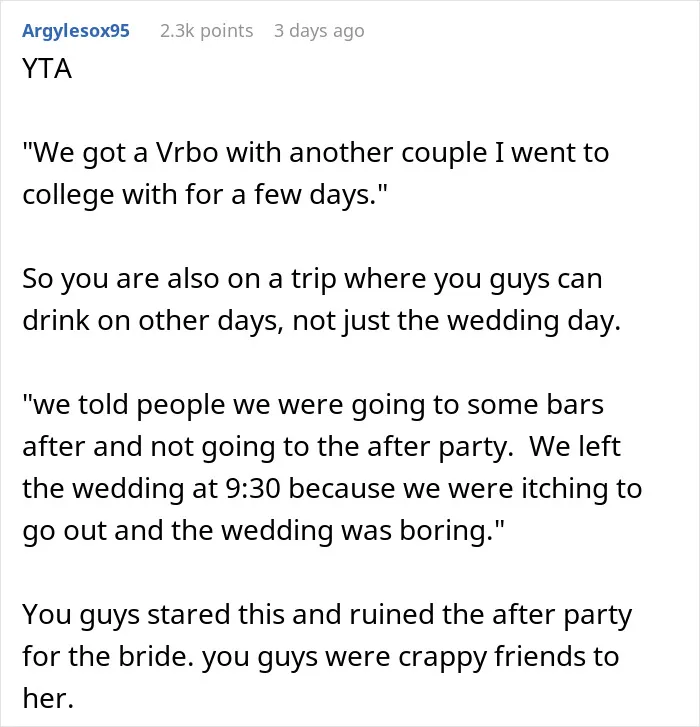Click the line ending with few days
700x727 pixels.
pyautogui.click(x=204, y=194)
